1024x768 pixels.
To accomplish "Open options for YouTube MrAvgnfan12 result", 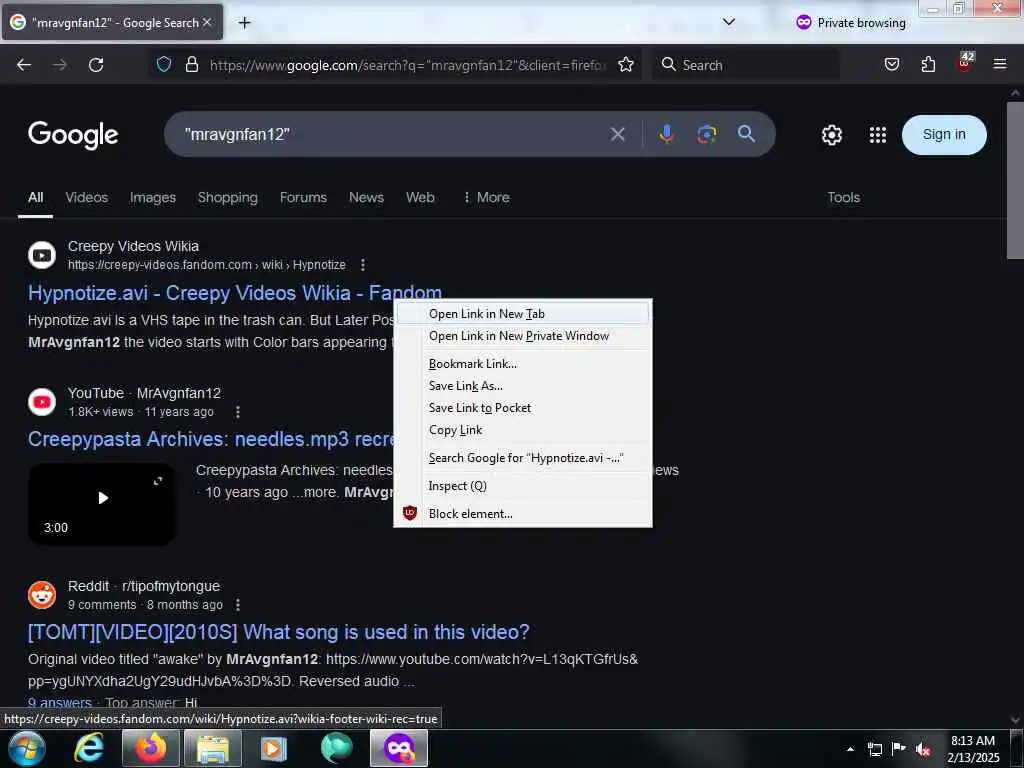I will pos(238,412).
